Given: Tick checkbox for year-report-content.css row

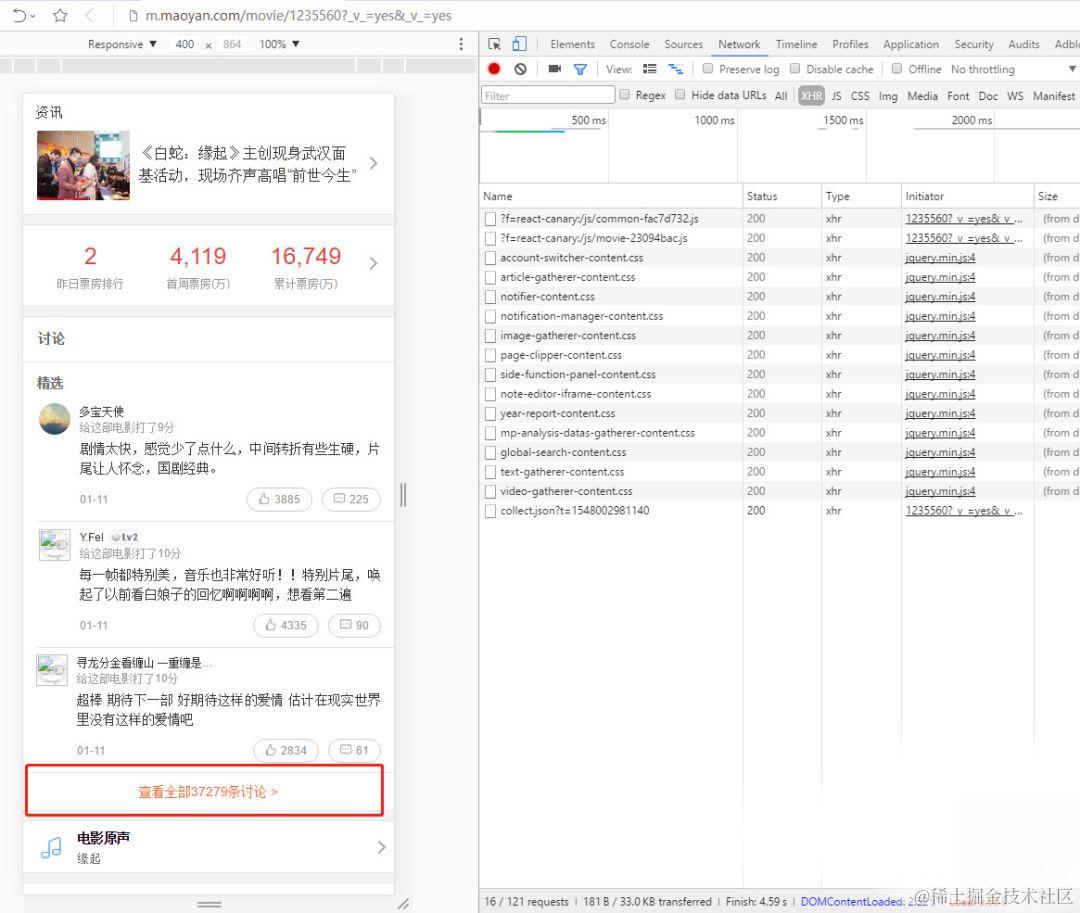Looking at the screenshot, I should 490,414.
